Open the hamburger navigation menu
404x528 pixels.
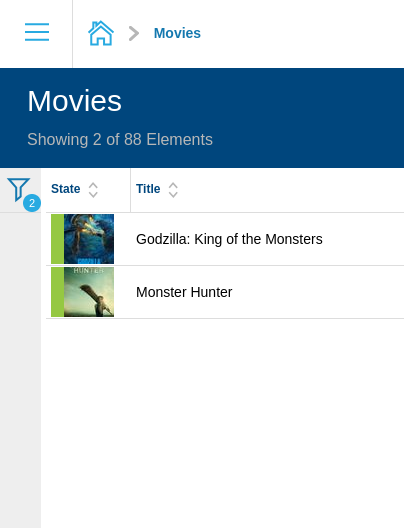click(x=37, y=32)
